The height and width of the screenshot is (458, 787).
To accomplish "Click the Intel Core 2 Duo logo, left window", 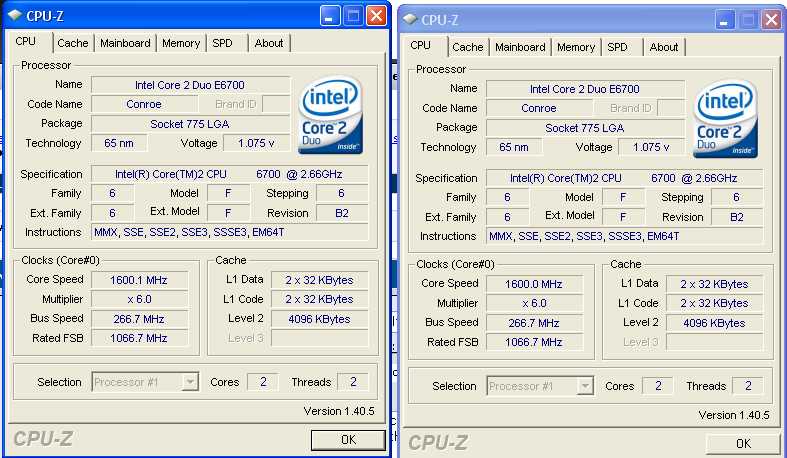I will (330, 115).
